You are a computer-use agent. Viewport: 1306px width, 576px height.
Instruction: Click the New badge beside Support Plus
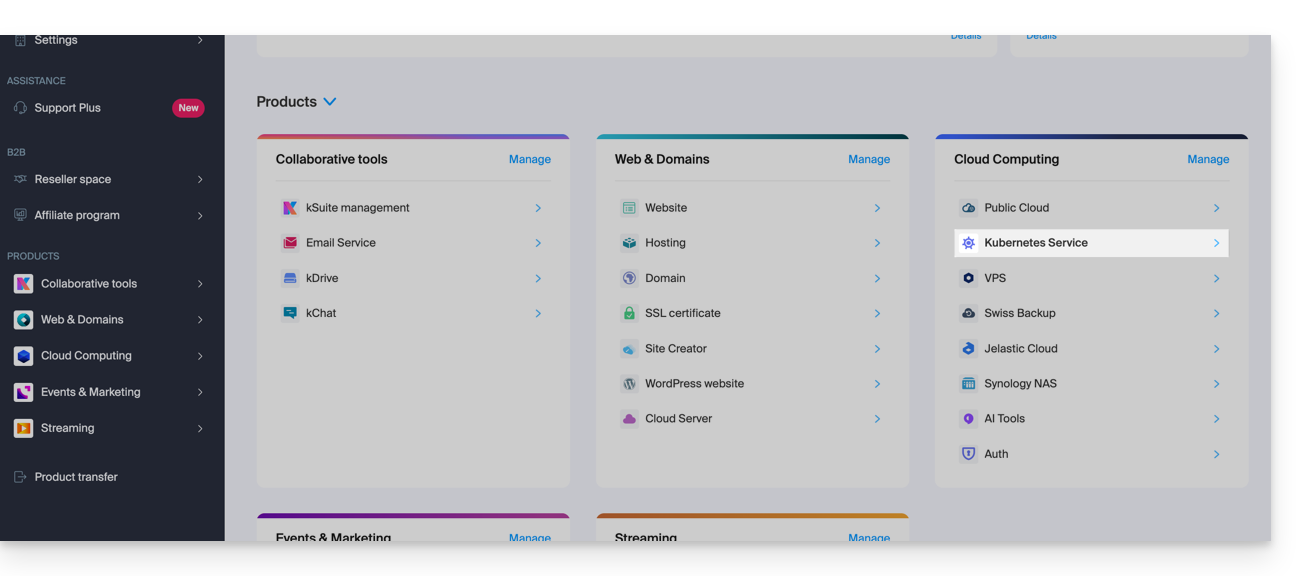188,108
